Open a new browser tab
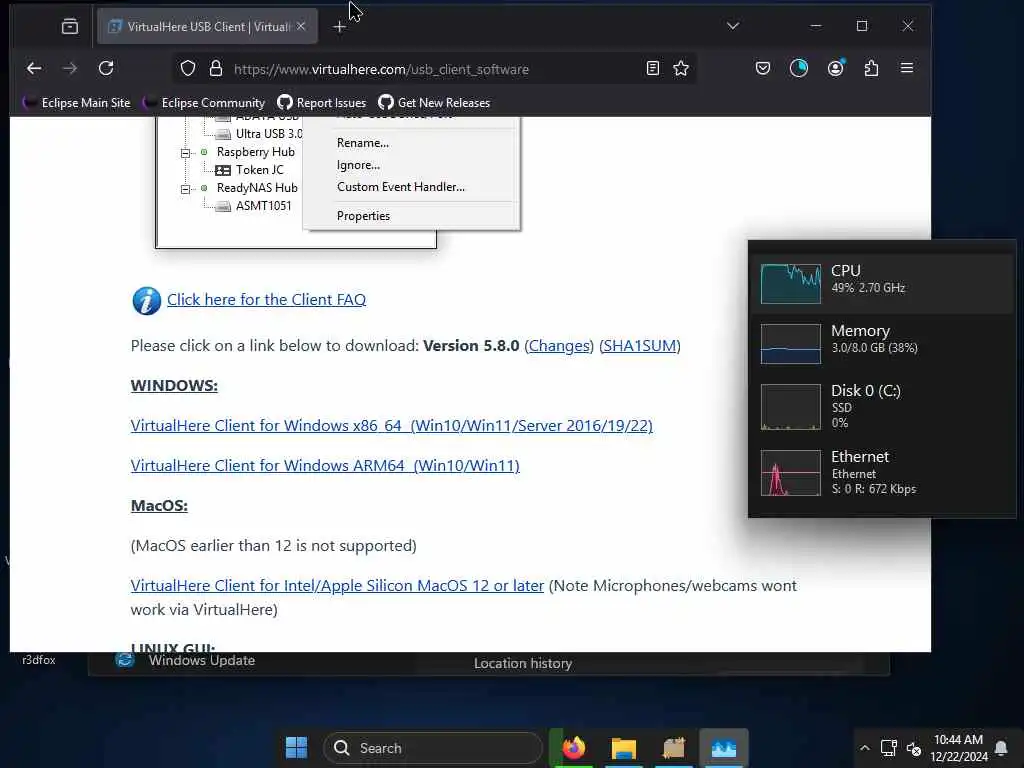 [x=339, y=26]
